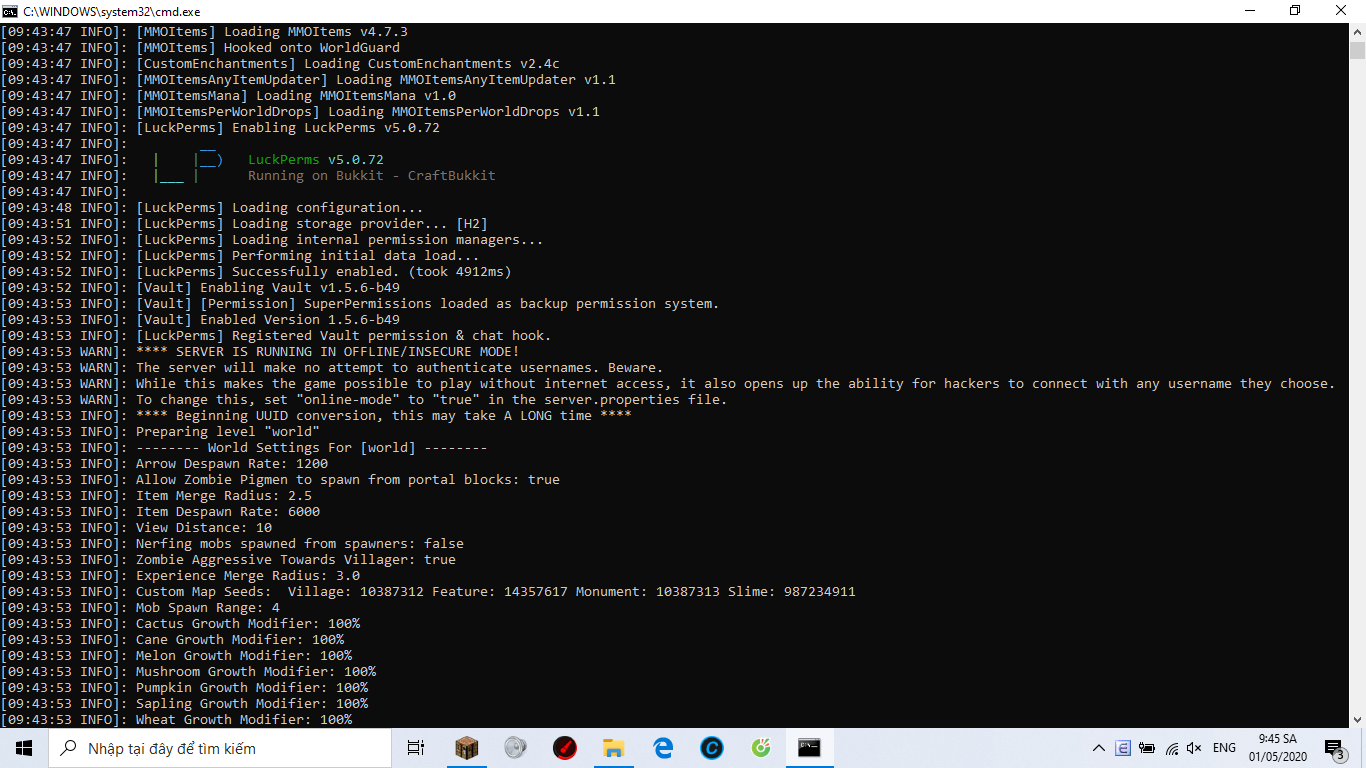This screenshot has width=1366, height=768.
Task: Open the Windows Start menu
Action: pos(24,748)
